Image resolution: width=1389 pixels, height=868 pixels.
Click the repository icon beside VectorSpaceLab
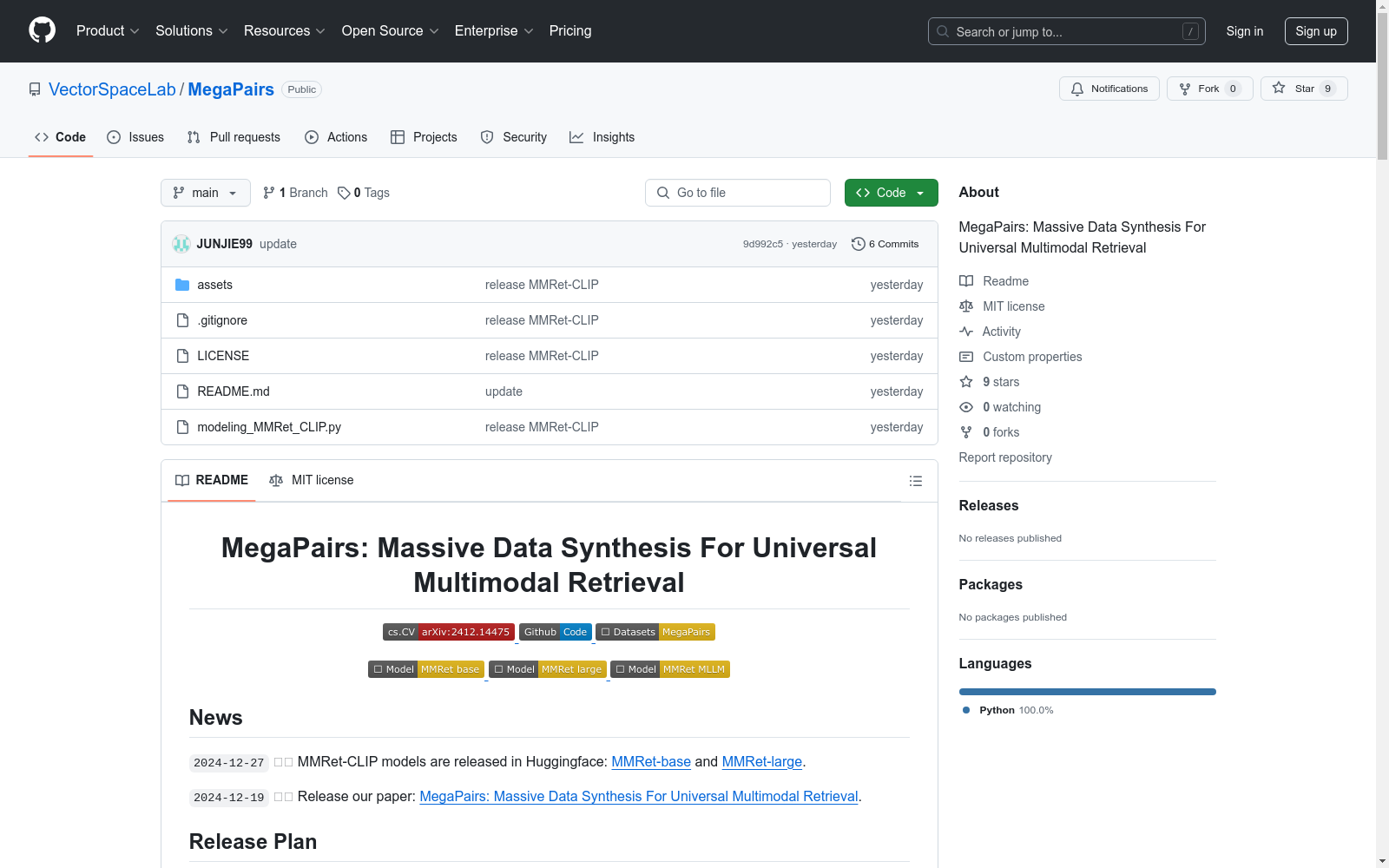(35, 89)
